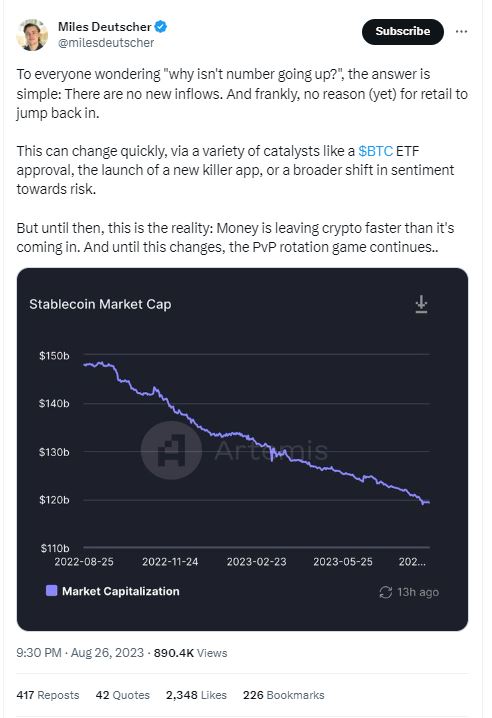Click the blue verified badge
The image size is (492, 718).
point(160,27)
